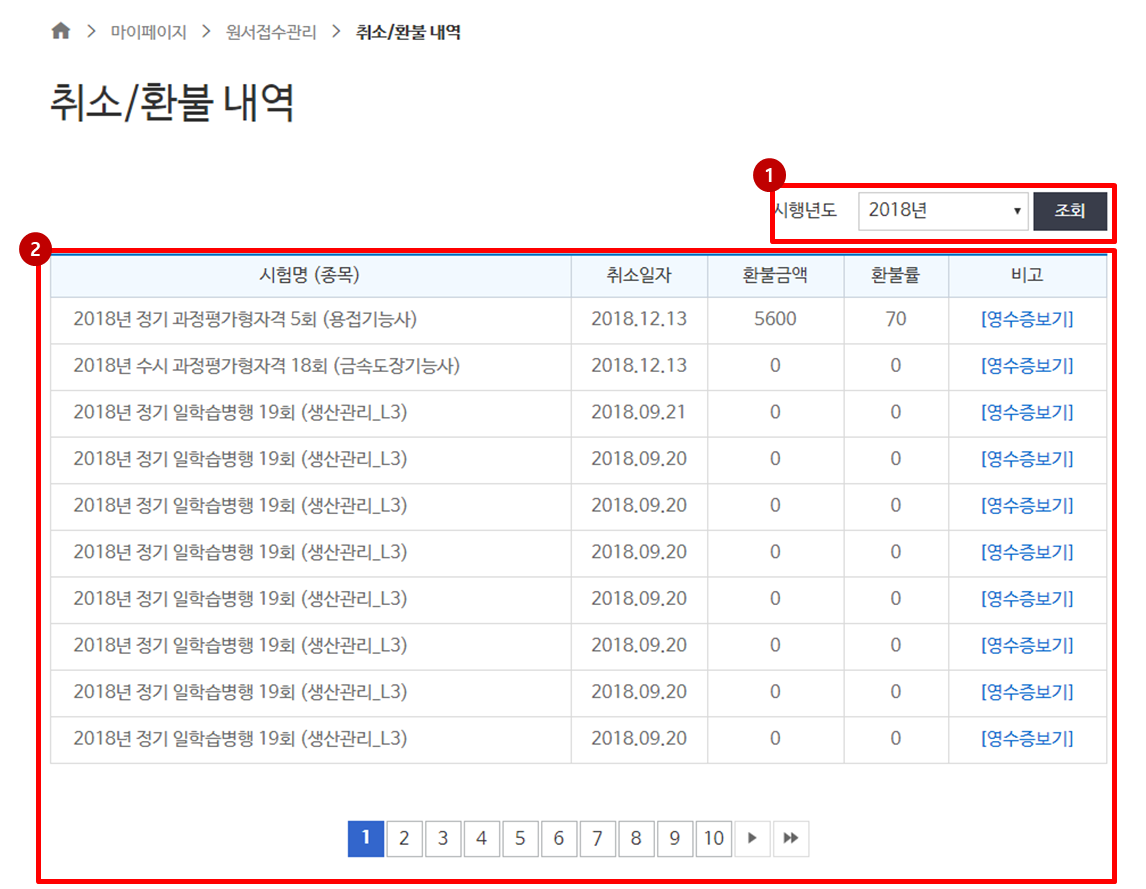Click the 조회 search button
Image resolution: width=1146 pixels, height=889 pixels.
point(1069,211)
